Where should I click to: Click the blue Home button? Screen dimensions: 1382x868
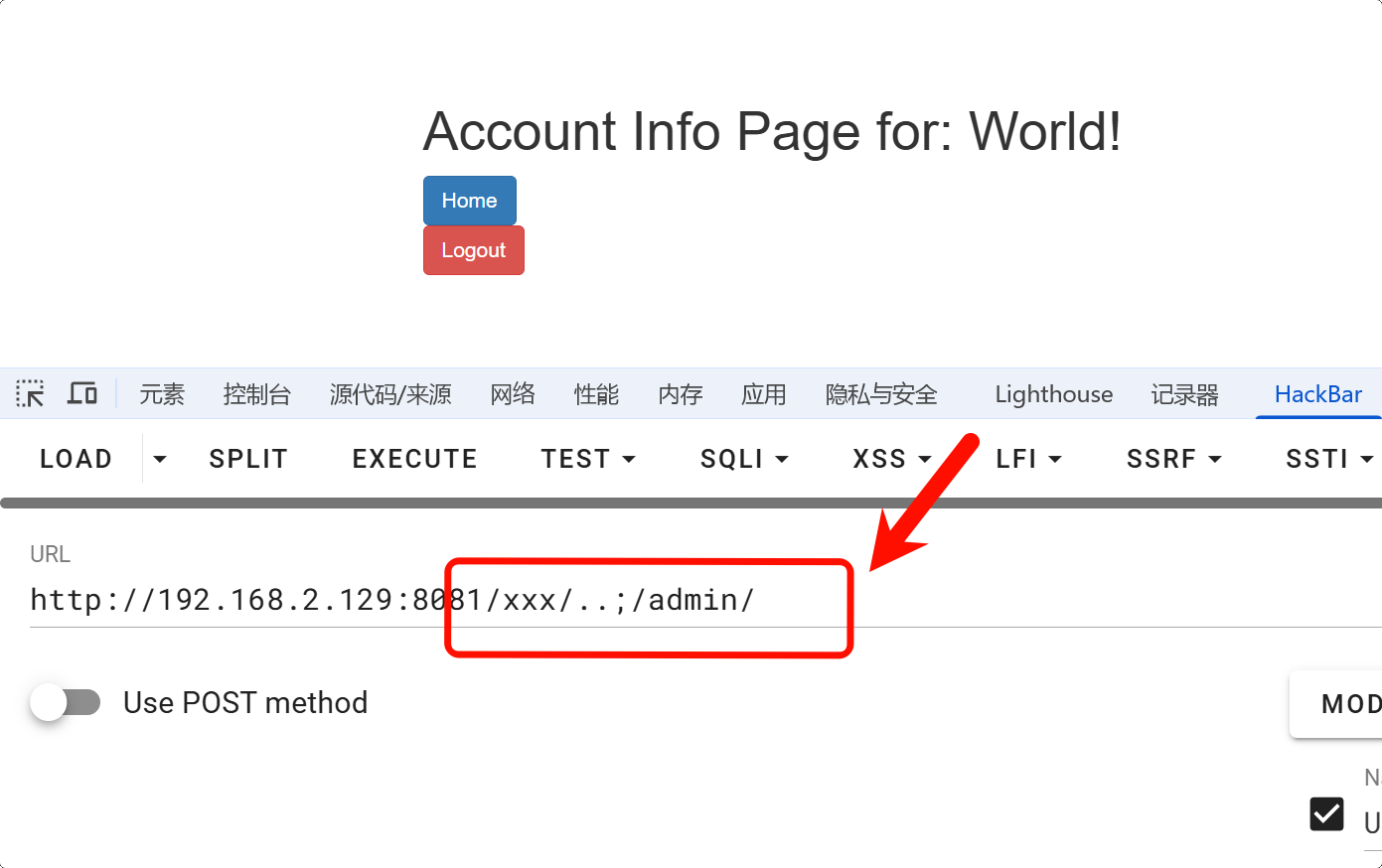pyautogui.click(x=469, y=201)
